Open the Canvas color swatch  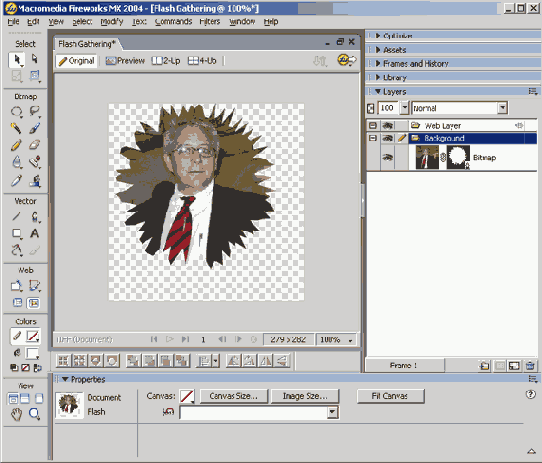pyautogui.click(x=187, y=396)
